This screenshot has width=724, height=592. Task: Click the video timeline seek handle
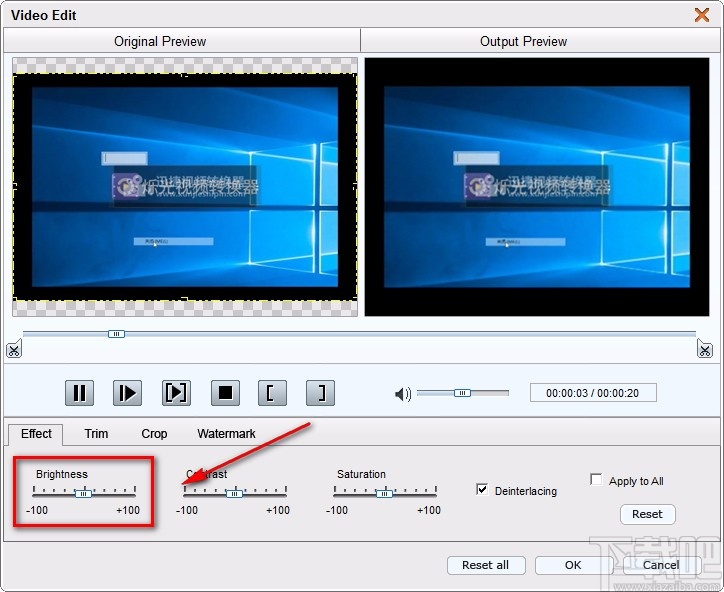116,334
